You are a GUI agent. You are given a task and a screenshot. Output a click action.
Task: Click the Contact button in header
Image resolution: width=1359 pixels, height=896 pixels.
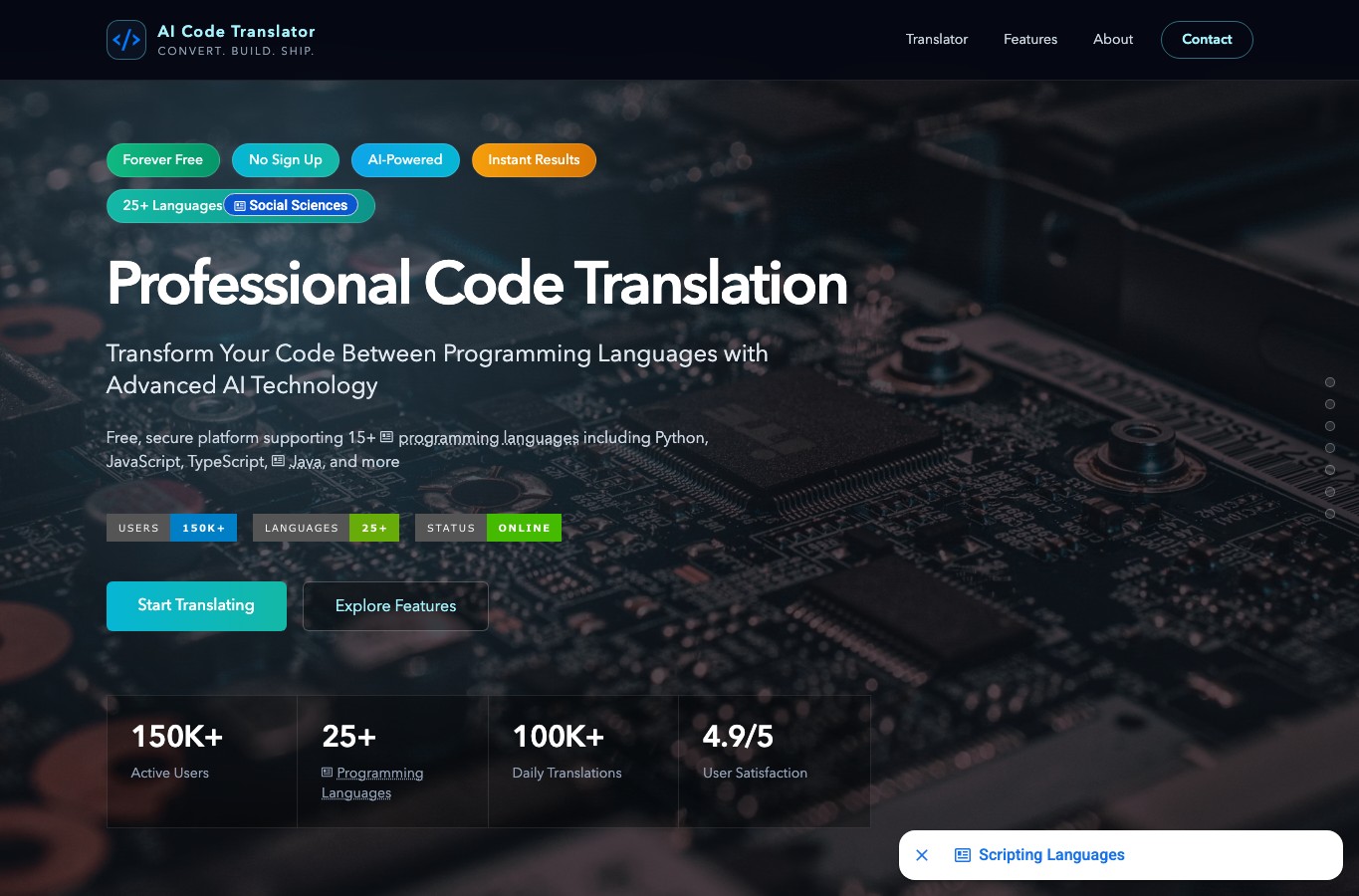click(x=1207, y=39)
